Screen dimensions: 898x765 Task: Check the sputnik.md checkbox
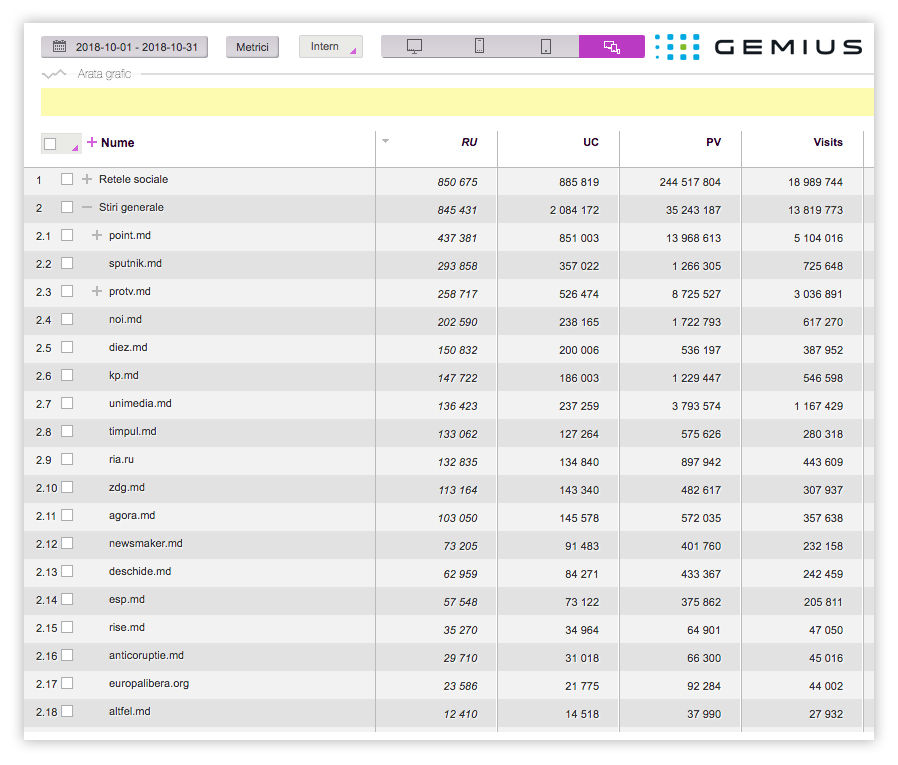click(x=67, y=263)
